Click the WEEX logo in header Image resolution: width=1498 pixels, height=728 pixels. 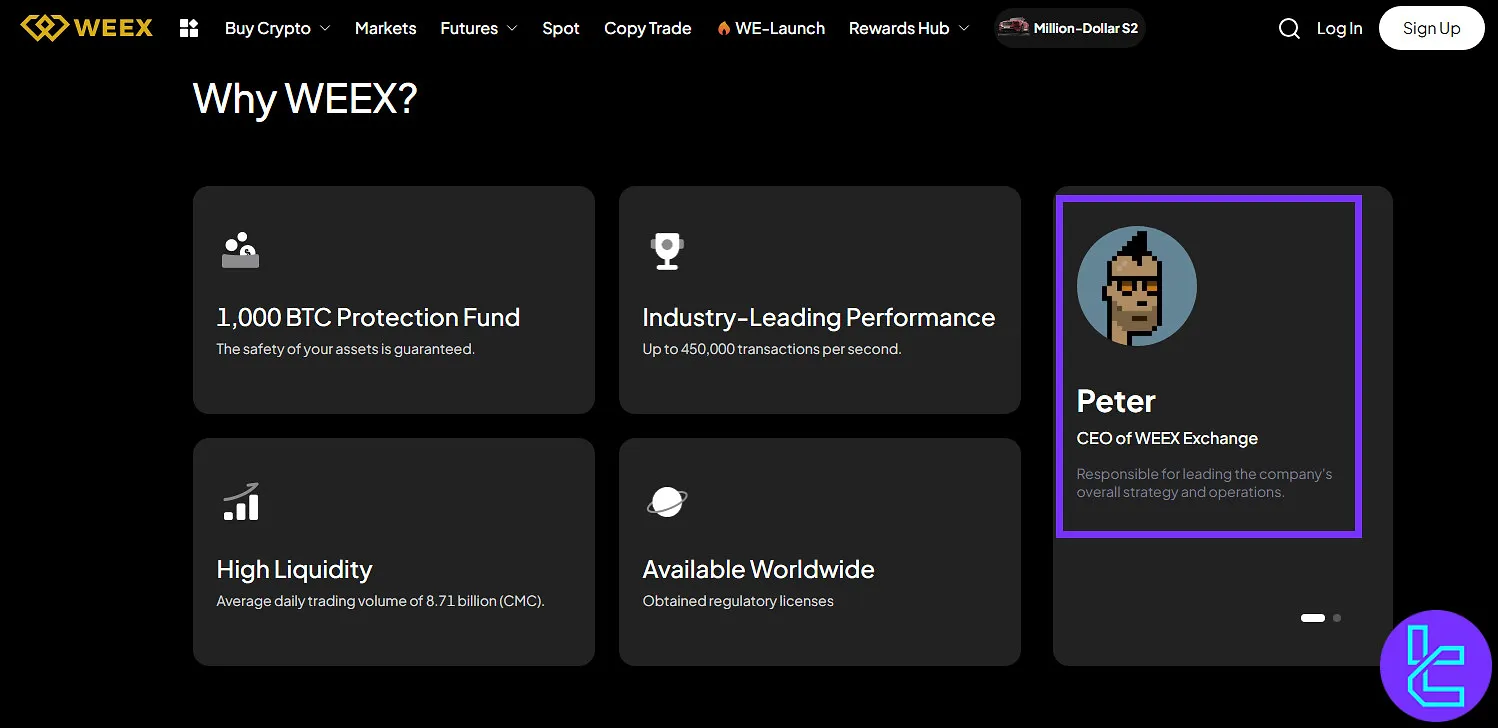coord(87,28)
